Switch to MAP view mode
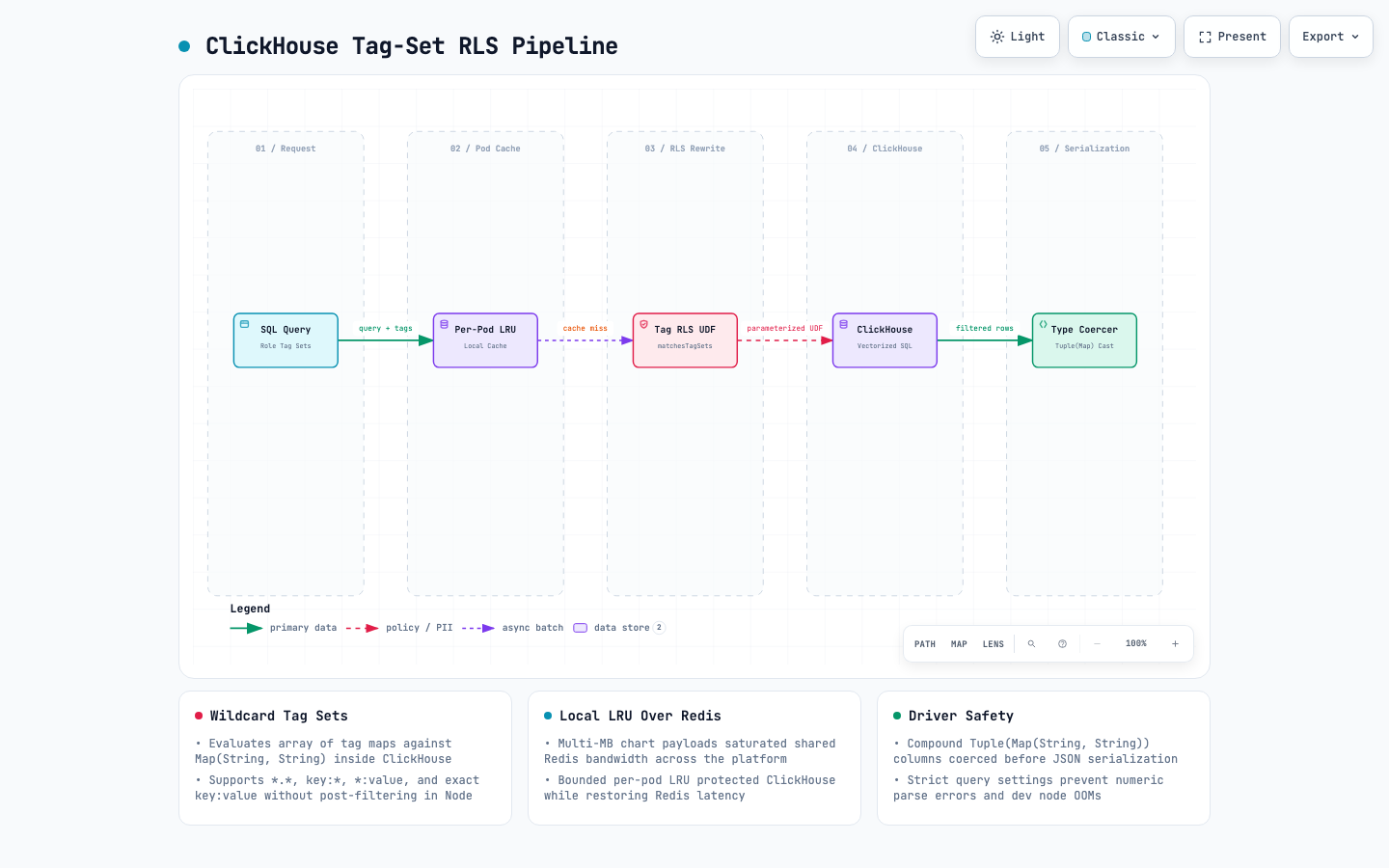Screen dimensions: 1389x868 959,644
